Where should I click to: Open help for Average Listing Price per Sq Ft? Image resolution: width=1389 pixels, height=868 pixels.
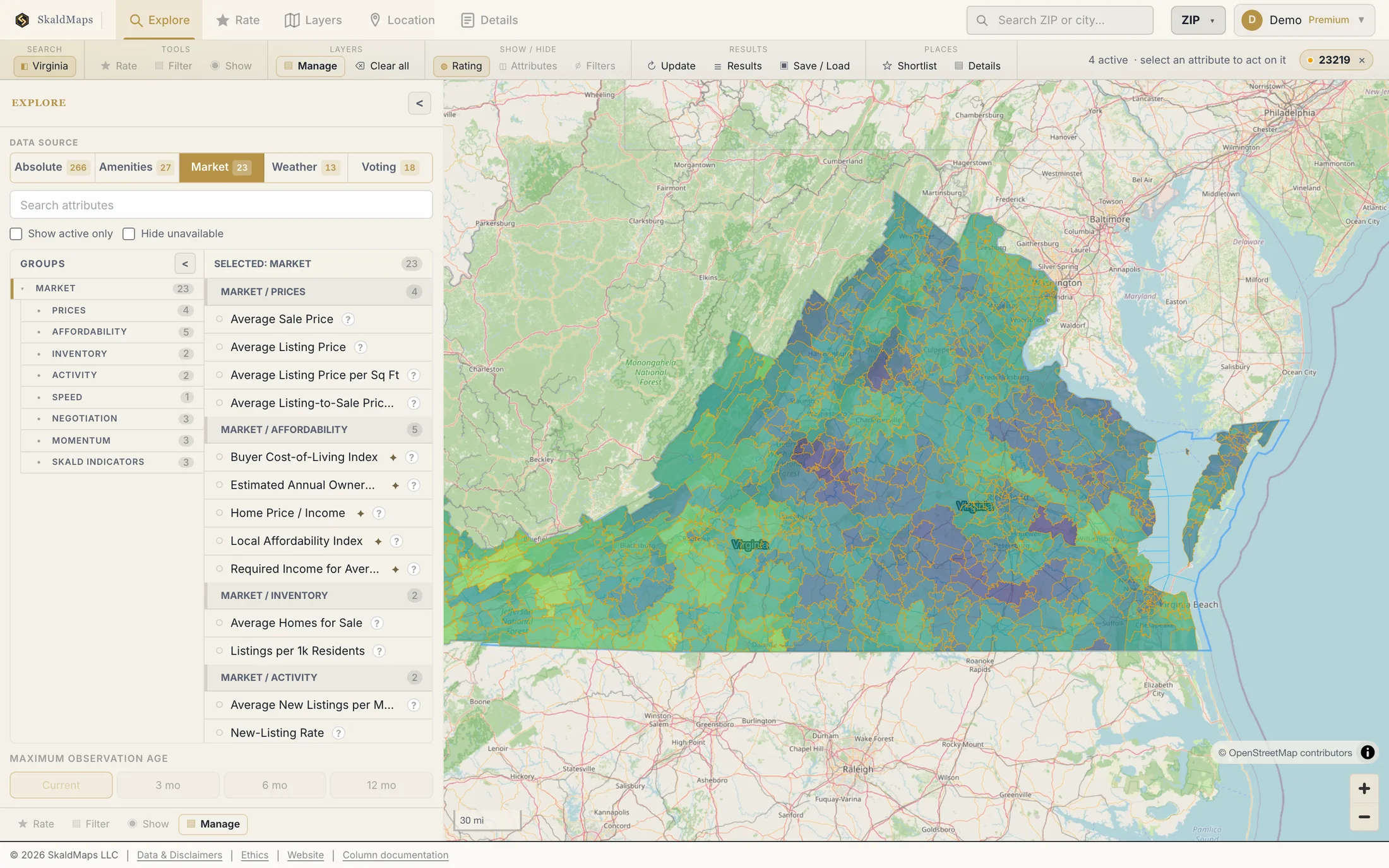point(414,375)
